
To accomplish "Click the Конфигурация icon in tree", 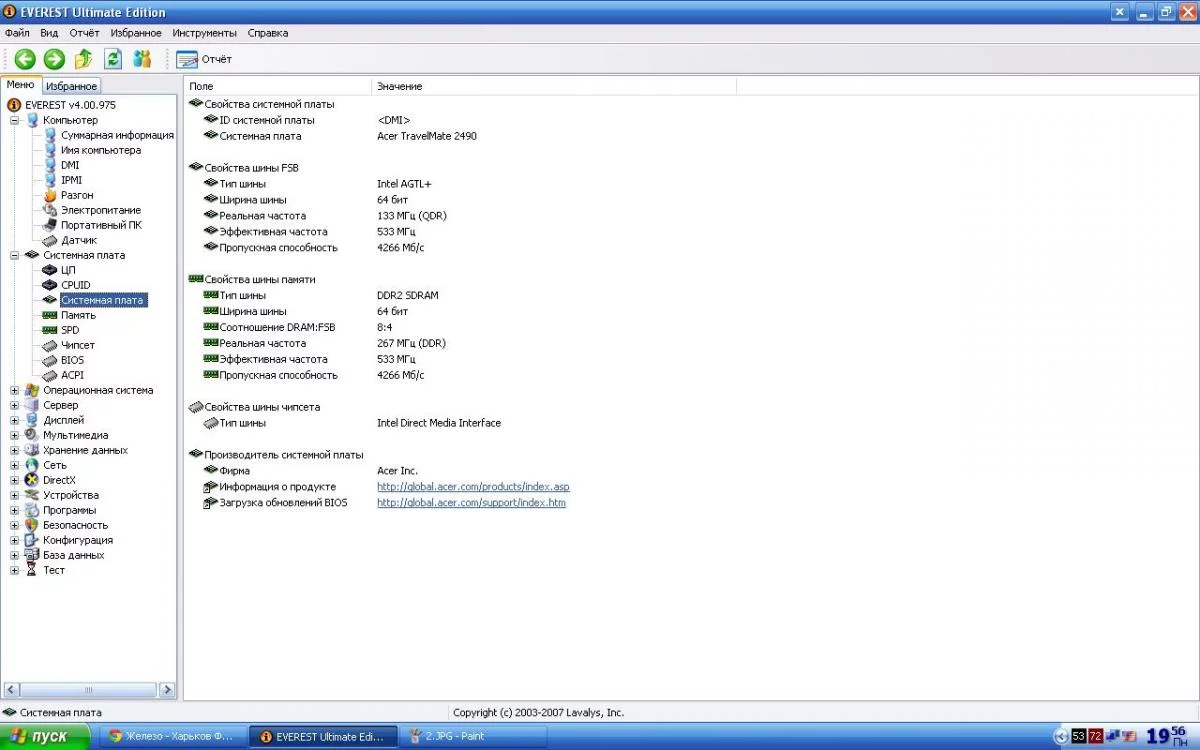I will click(32, 540).
